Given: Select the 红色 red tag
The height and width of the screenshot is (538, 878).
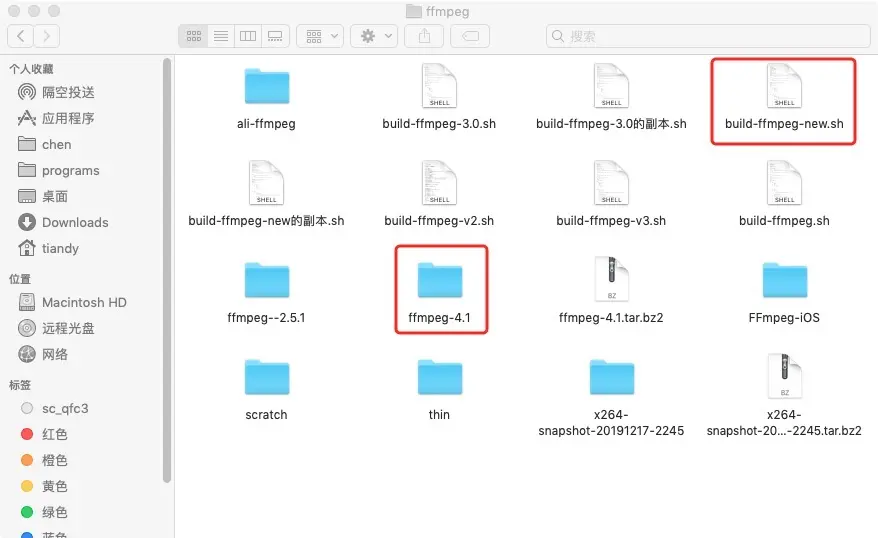Looking at the screenshot, I should (x=44, y=434).
